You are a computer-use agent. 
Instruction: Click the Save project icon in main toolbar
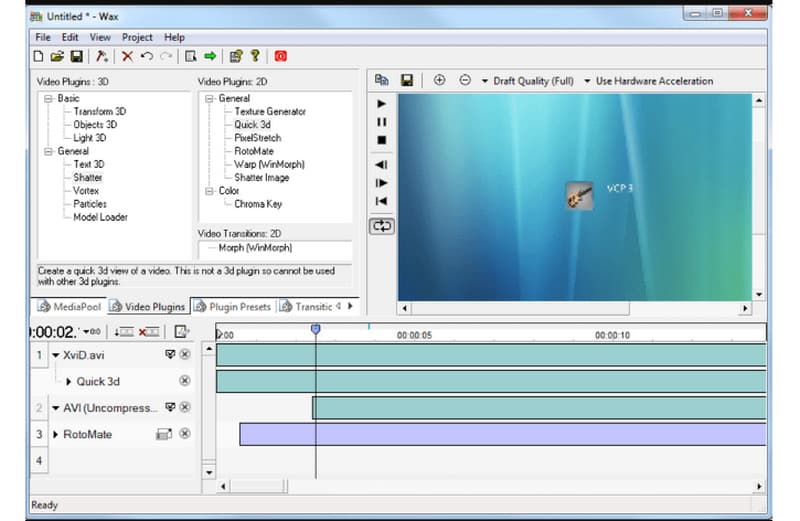(x=76, y=57)
